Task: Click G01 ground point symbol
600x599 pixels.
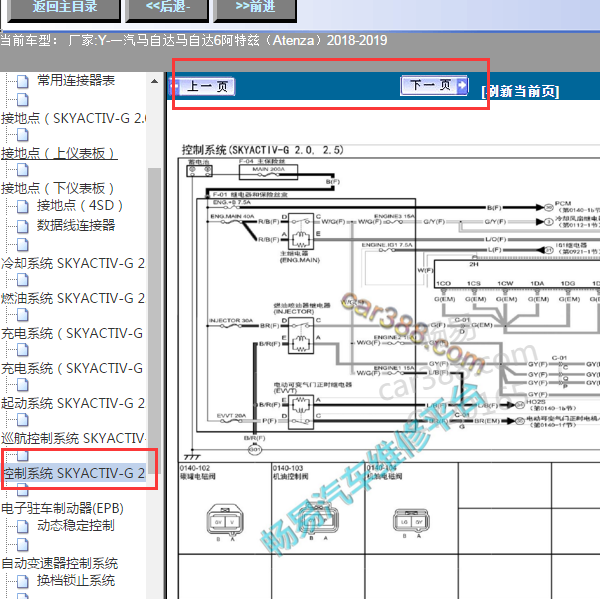Action: coord(255,449)
